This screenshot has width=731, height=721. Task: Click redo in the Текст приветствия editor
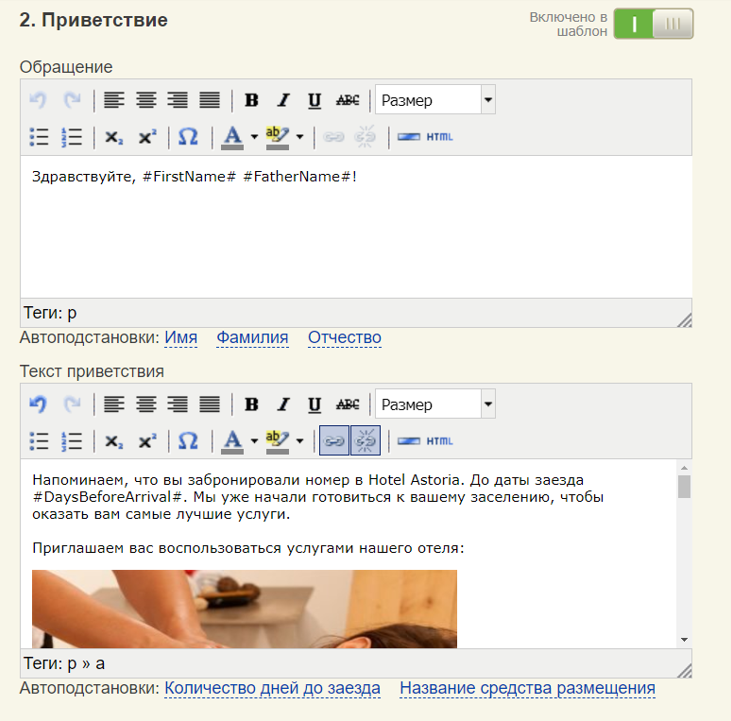[72, 404]
